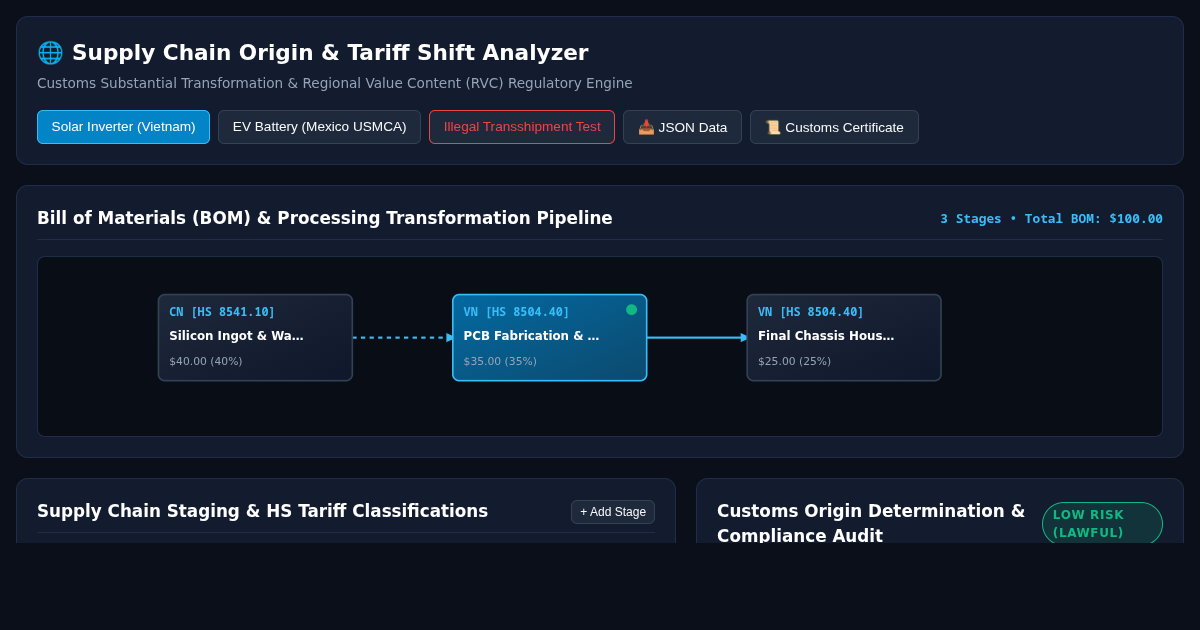Click the green status dot on PCB node
This screenshot has width=1200, height=630.
(x=632, y=310)
